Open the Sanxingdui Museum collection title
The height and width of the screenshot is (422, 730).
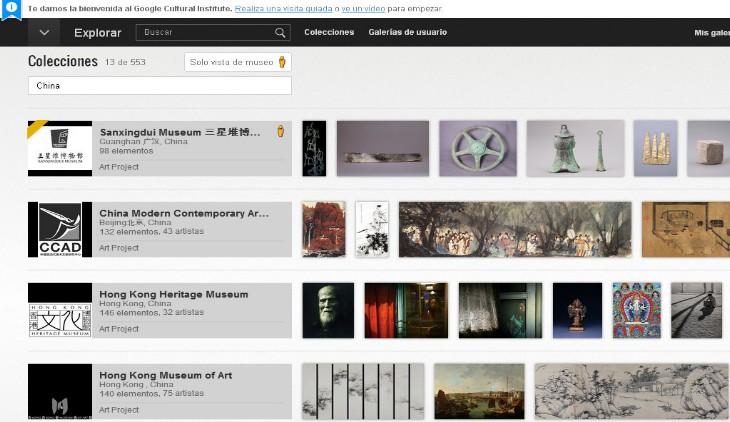(180, 132)
